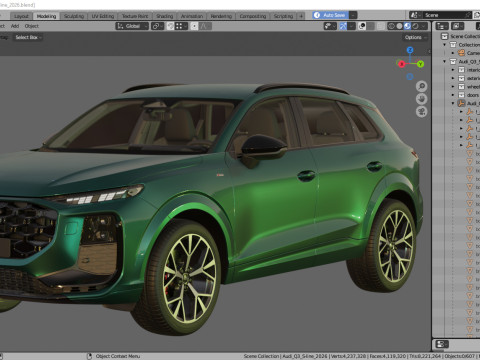Switch to the Sculpting workspace tab

(x=74, y=16)
